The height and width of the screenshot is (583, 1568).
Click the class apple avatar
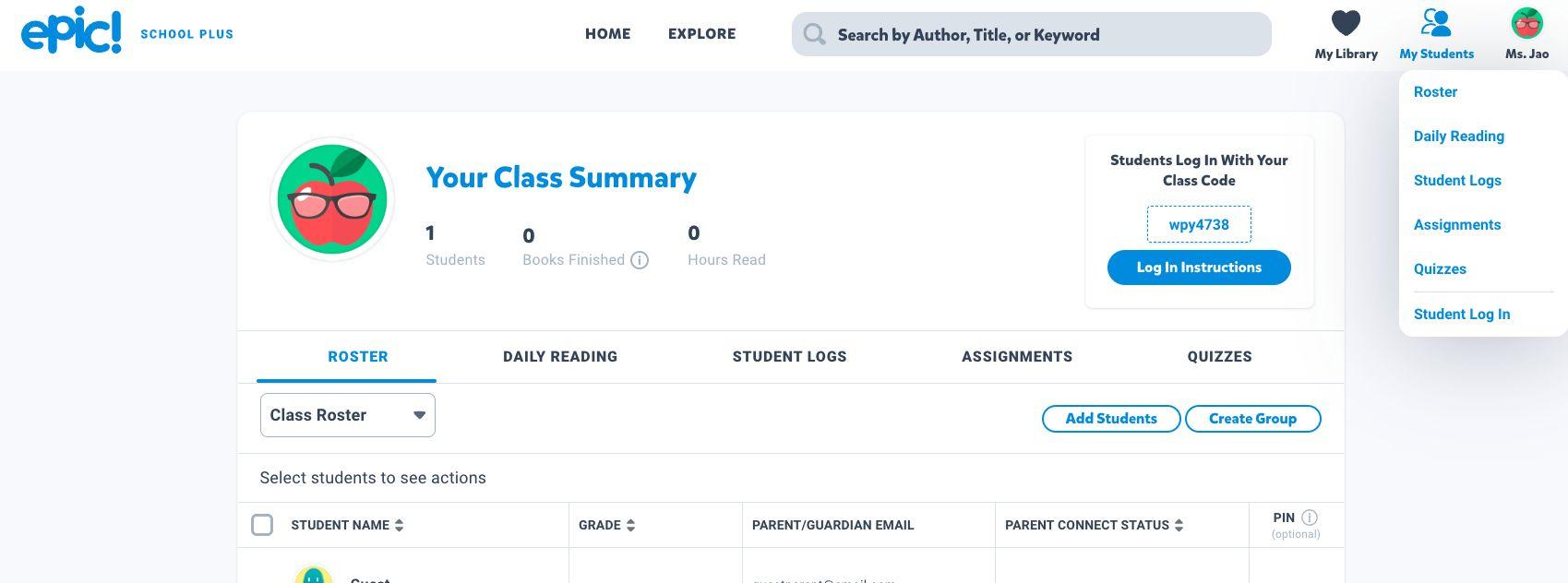point(332,199)
